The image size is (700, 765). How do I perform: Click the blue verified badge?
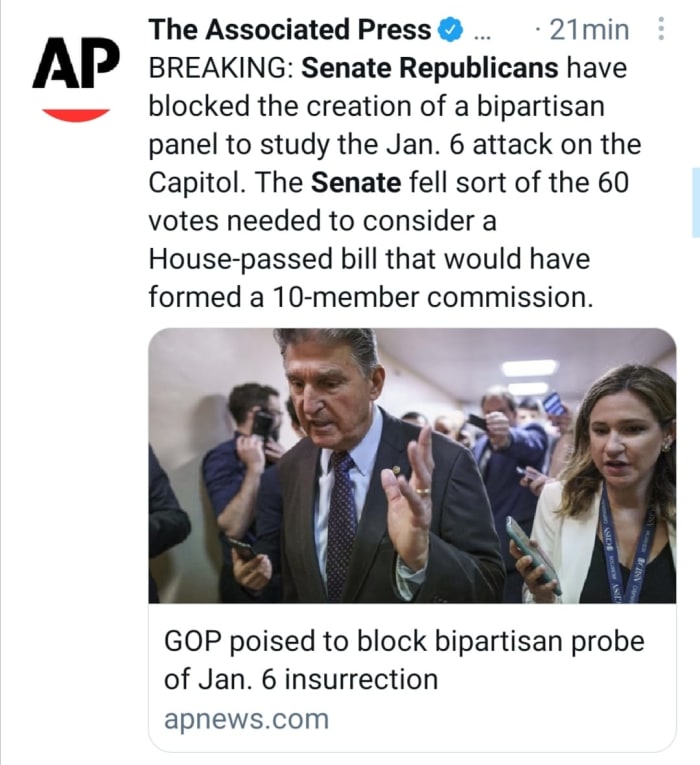pos(451,31)
